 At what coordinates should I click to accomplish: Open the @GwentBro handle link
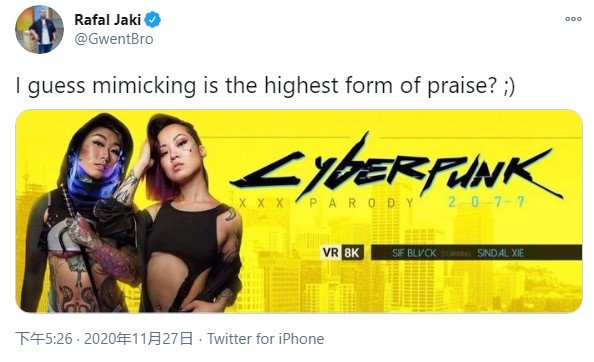click(114, 39)
